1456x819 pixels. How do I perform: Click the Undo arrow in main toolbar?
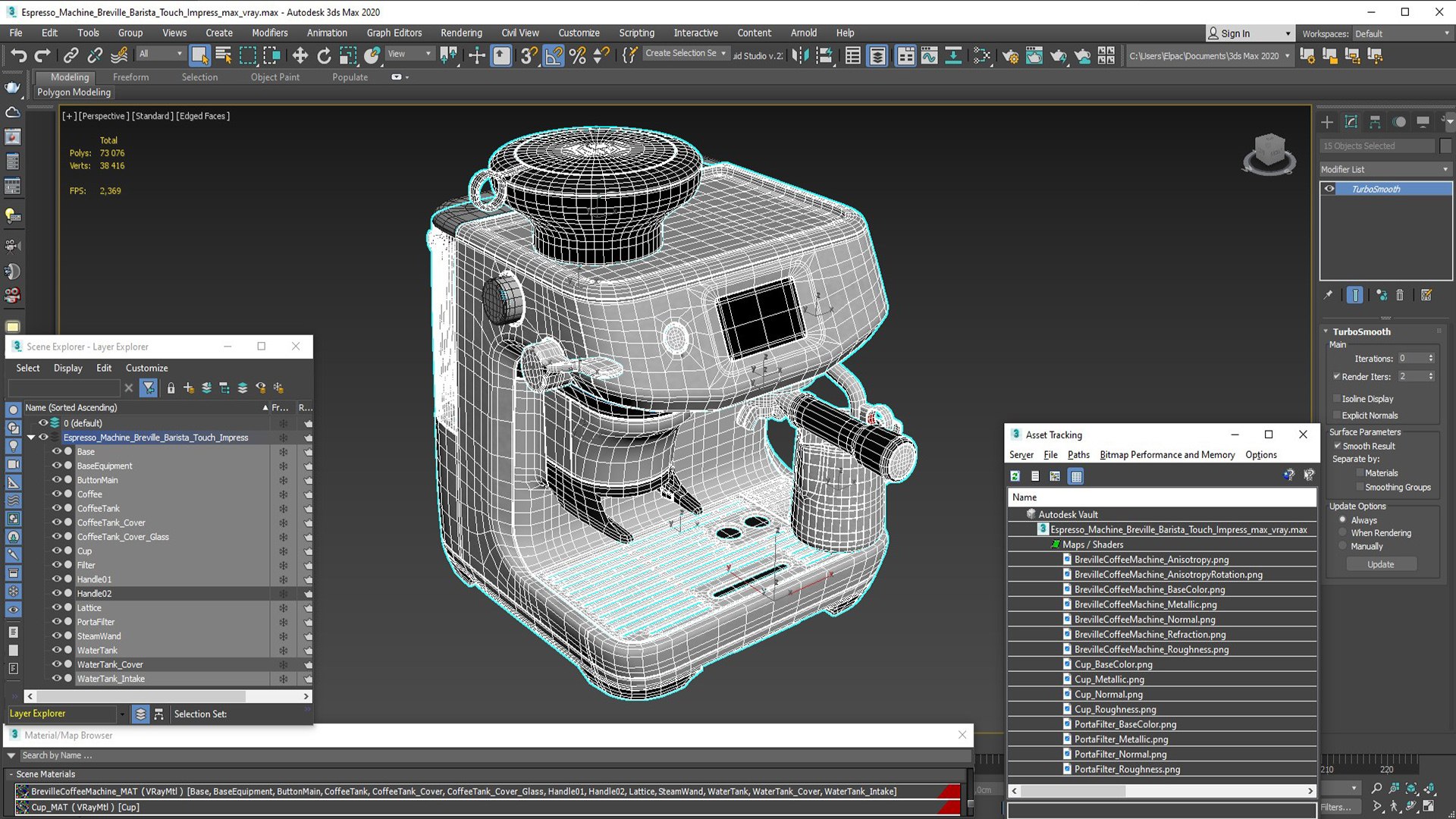(x=18, y=55)
